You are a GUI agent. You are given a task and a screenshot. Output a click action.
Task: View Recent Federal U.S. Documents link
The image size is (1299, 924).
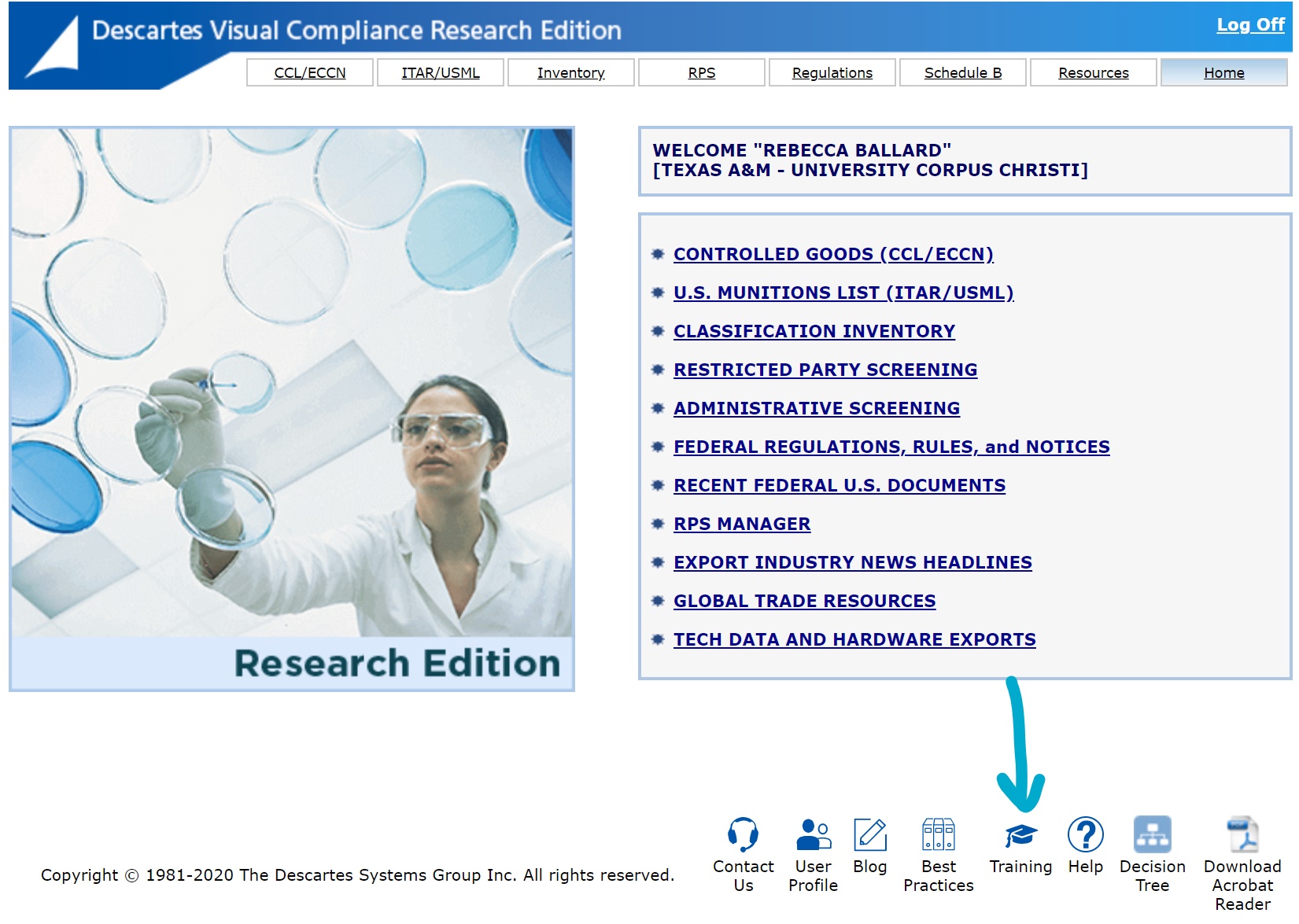(840, 485)
